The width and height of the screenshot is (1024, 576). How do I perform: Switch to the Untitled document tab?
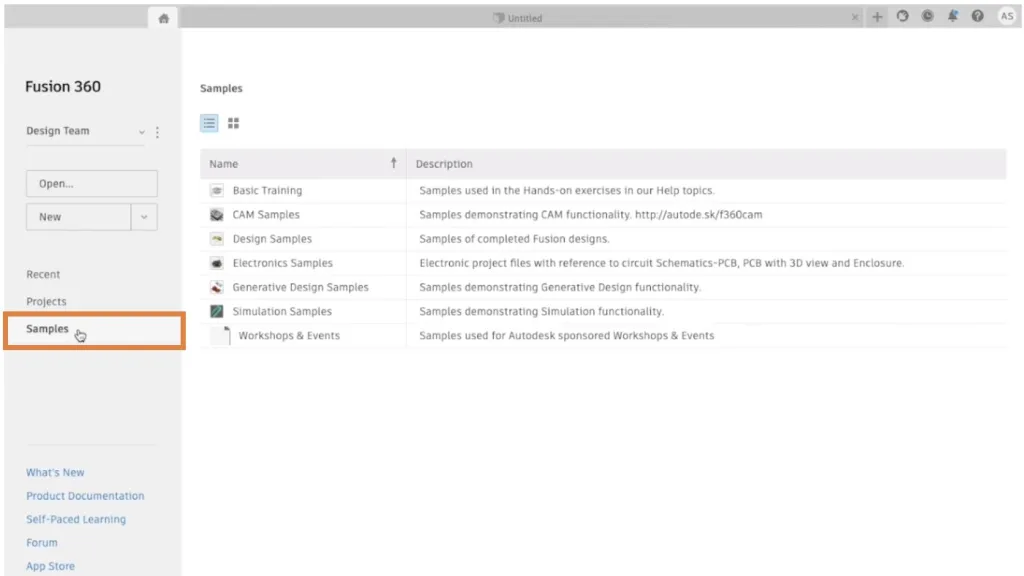pyautogui.click(x=518, y=18)
